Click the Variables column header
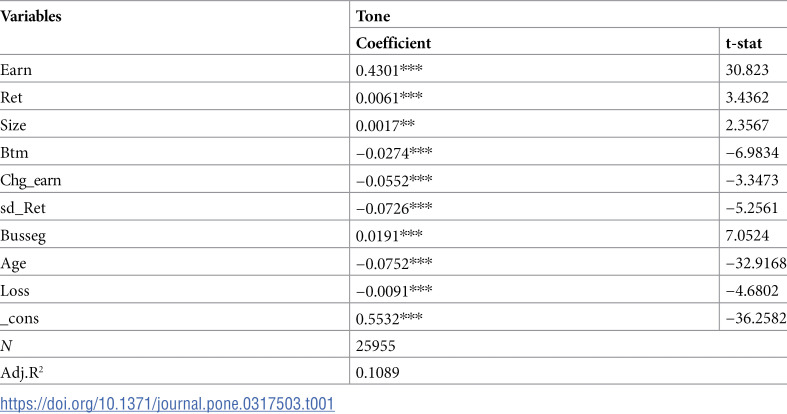This screenshot has height=414, width=787. tap(31, 16)
